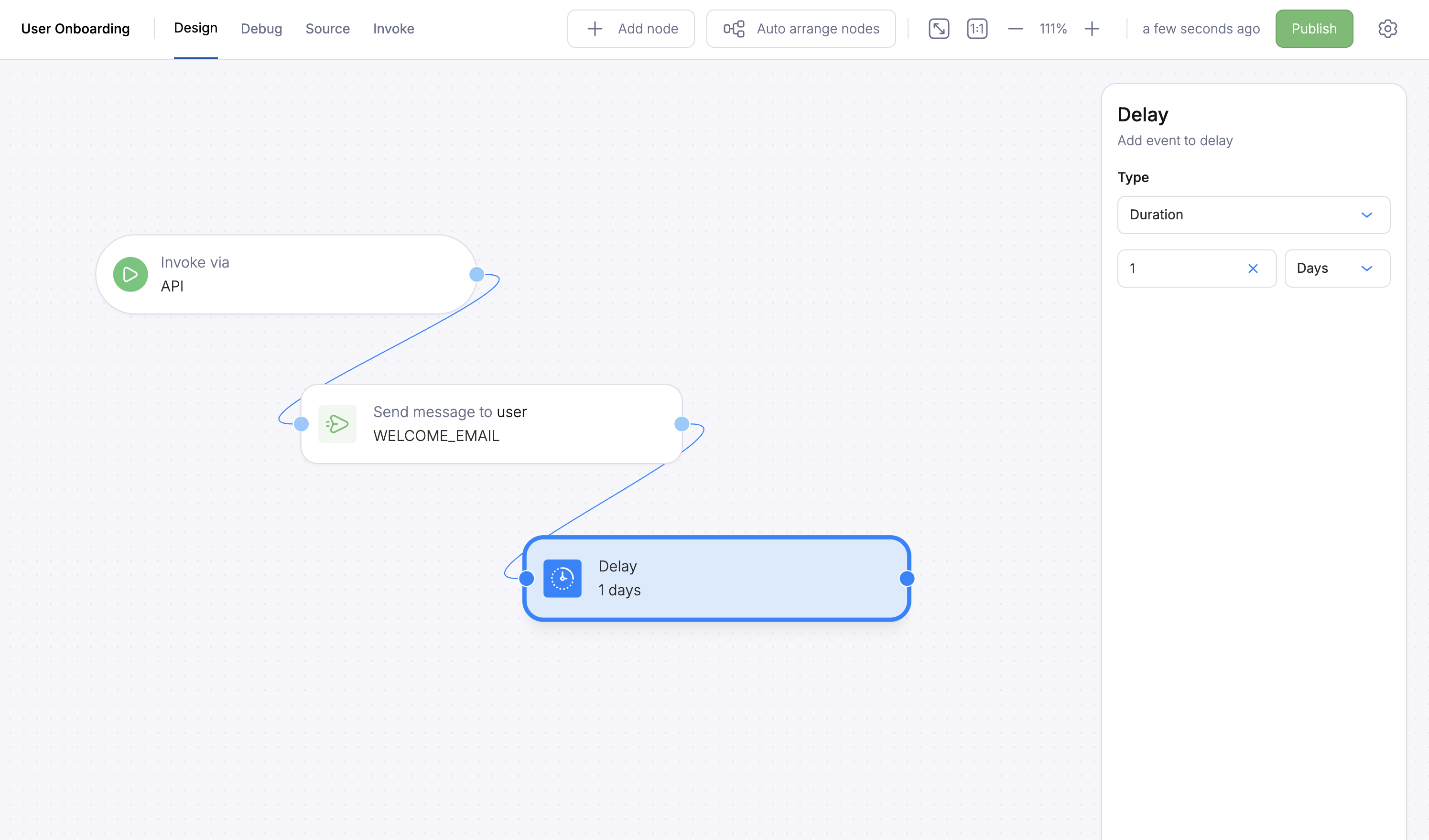Screen dimensions: 1429x840
Task: Select the send message icon on WELCOME_EMAIL node
Action: (x=337, y=423)
